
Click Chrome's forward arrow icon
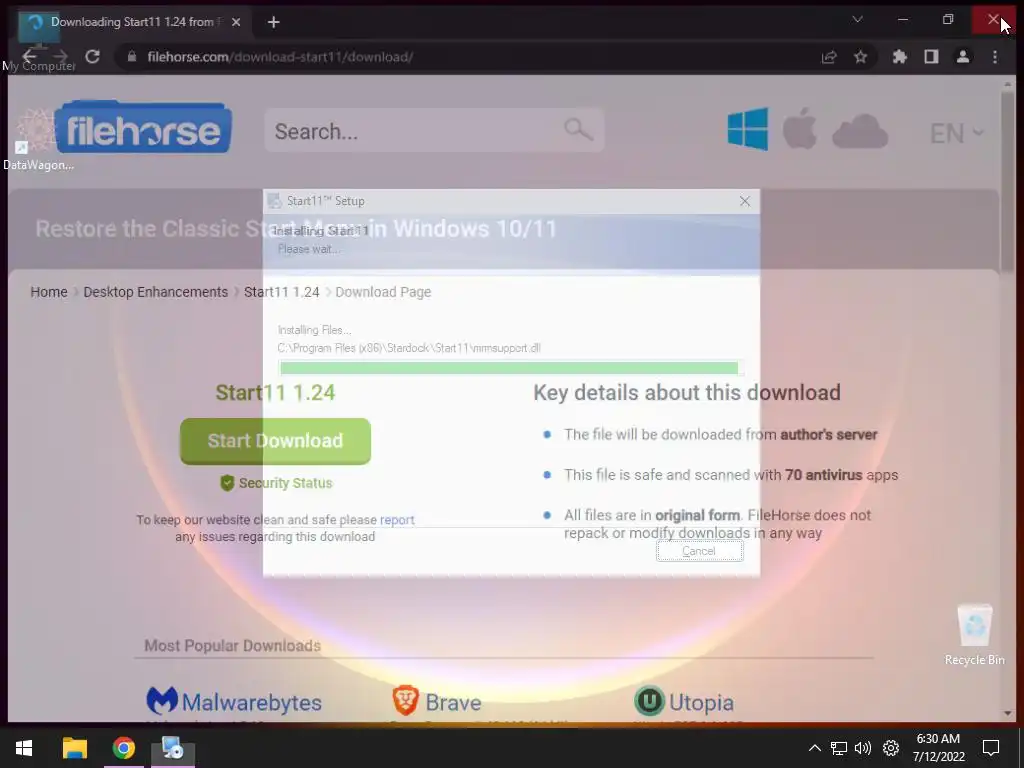coord(60,57)
